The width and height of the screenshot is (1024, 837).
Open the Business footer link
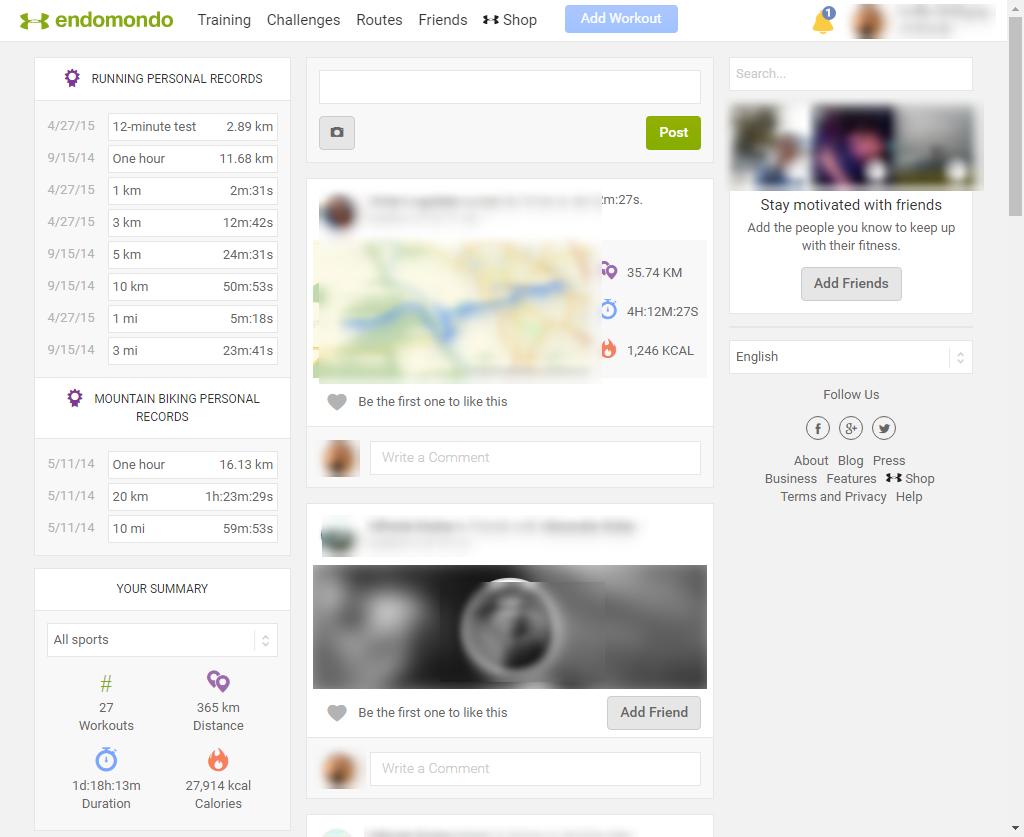tap(791, 479)
